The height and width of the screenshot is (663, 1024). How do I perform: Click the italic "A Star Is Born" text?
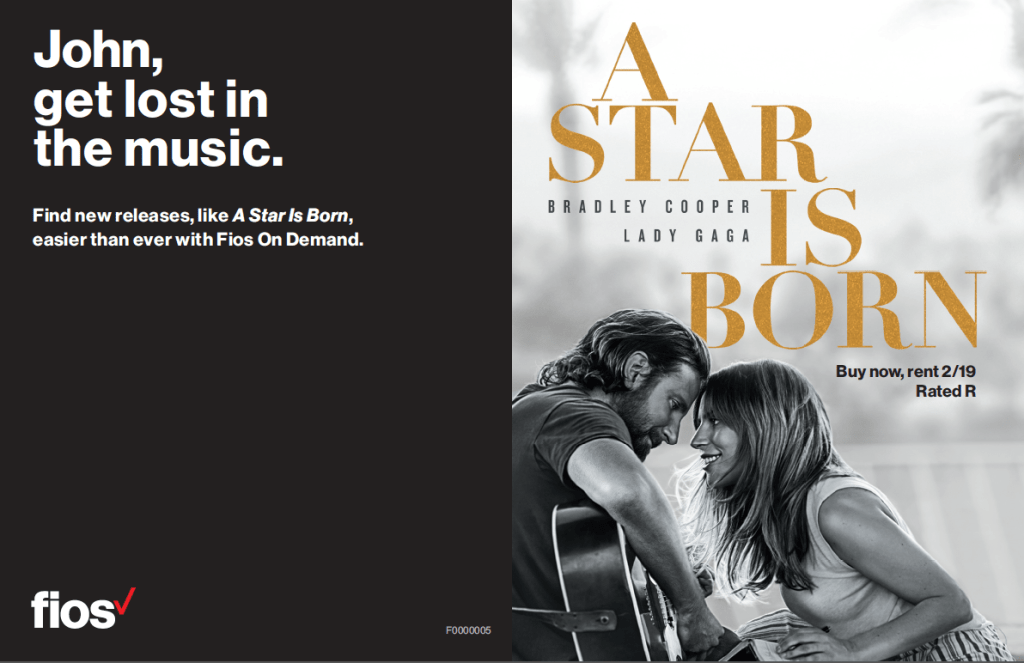coord(291,215)
